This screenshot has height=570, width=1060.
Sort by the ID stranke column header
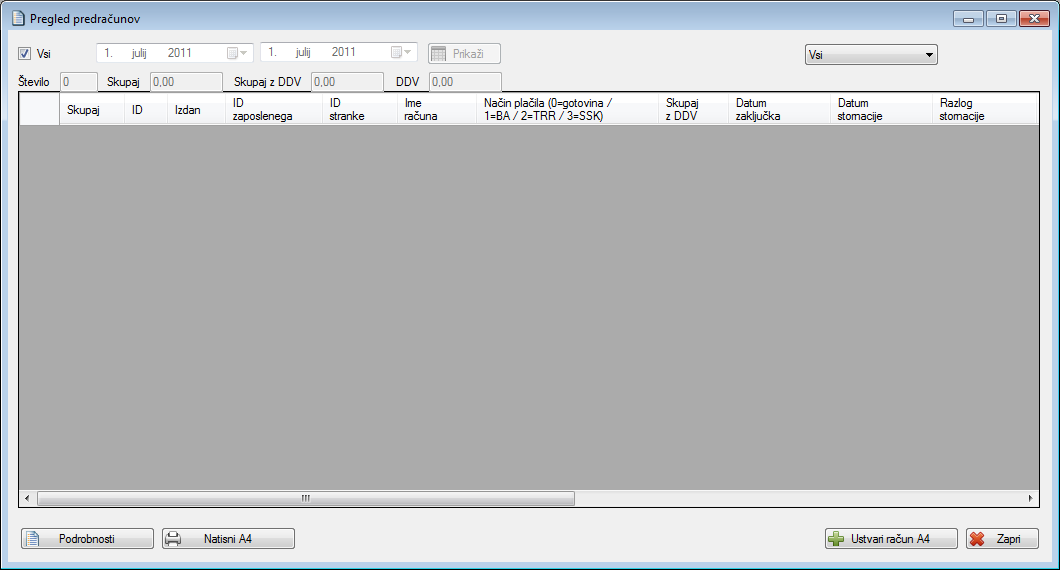pos(360,110)
